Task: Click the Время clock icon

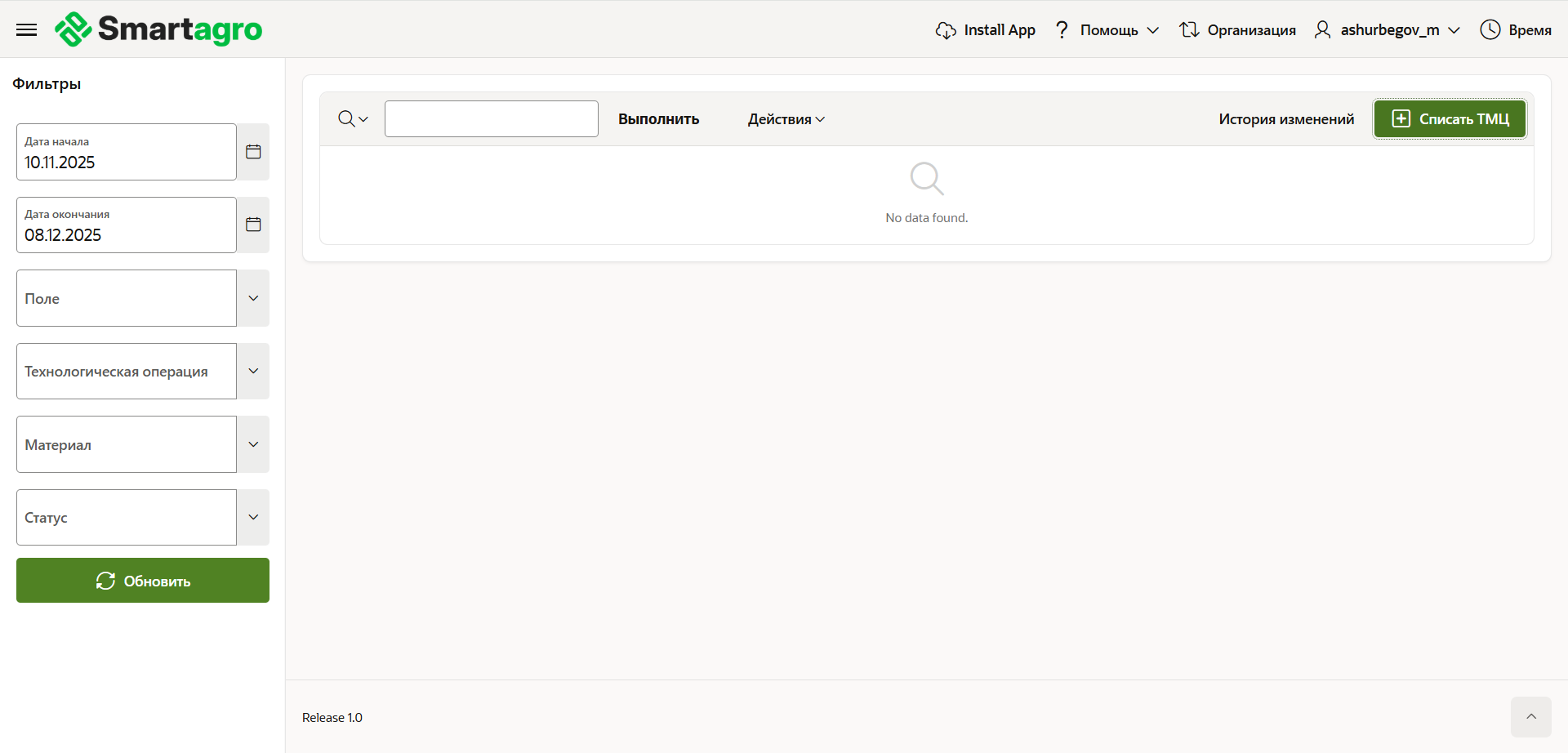Action: pyautogui.click(x=1490, y=30)
